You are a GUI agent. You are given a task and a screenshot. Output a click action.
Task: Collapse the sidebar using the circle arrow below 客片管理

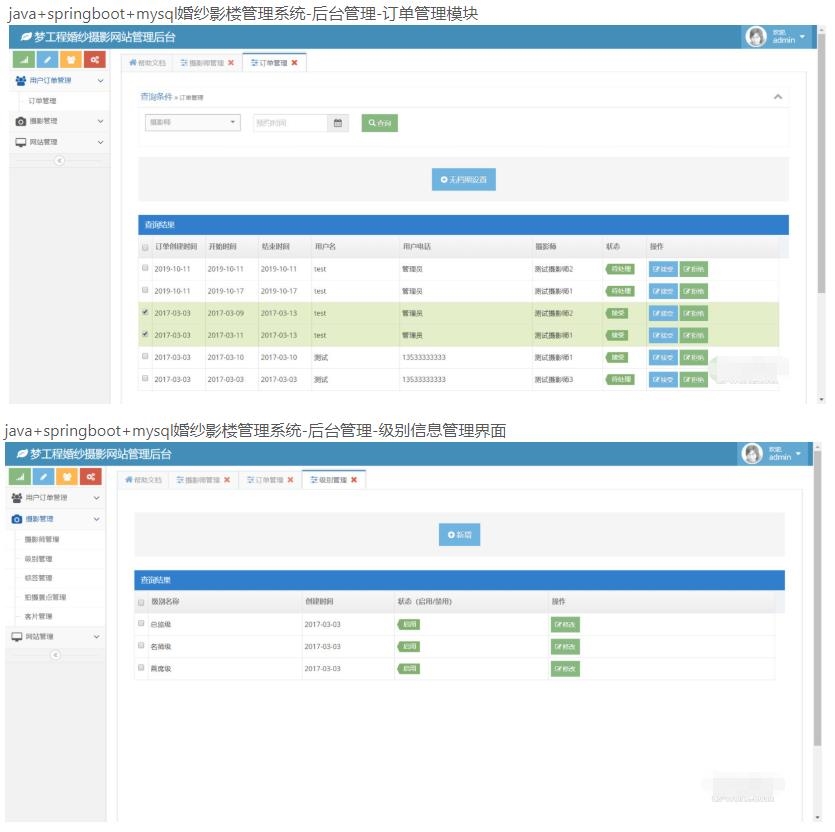click(56, 655)
